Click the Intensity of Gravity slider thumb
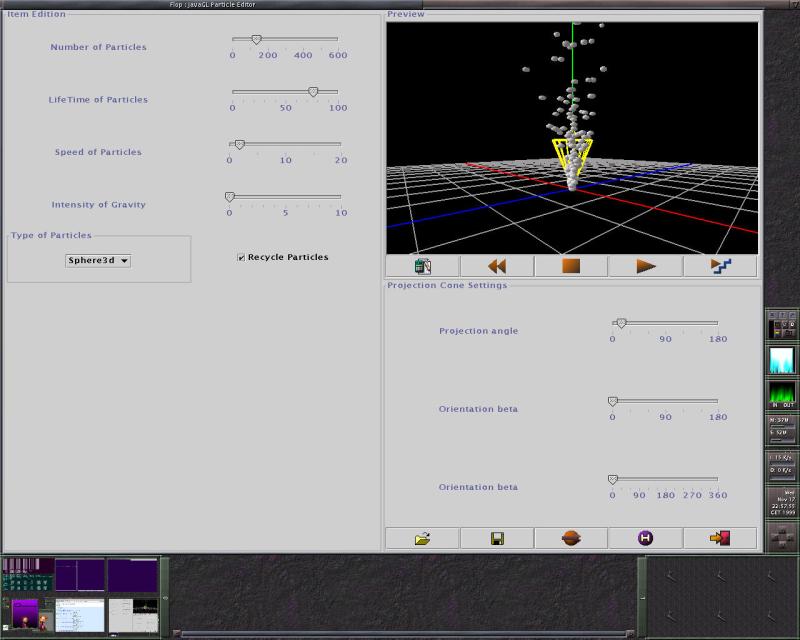This screenshot has height=640, width=800. [x=230, y=197]
